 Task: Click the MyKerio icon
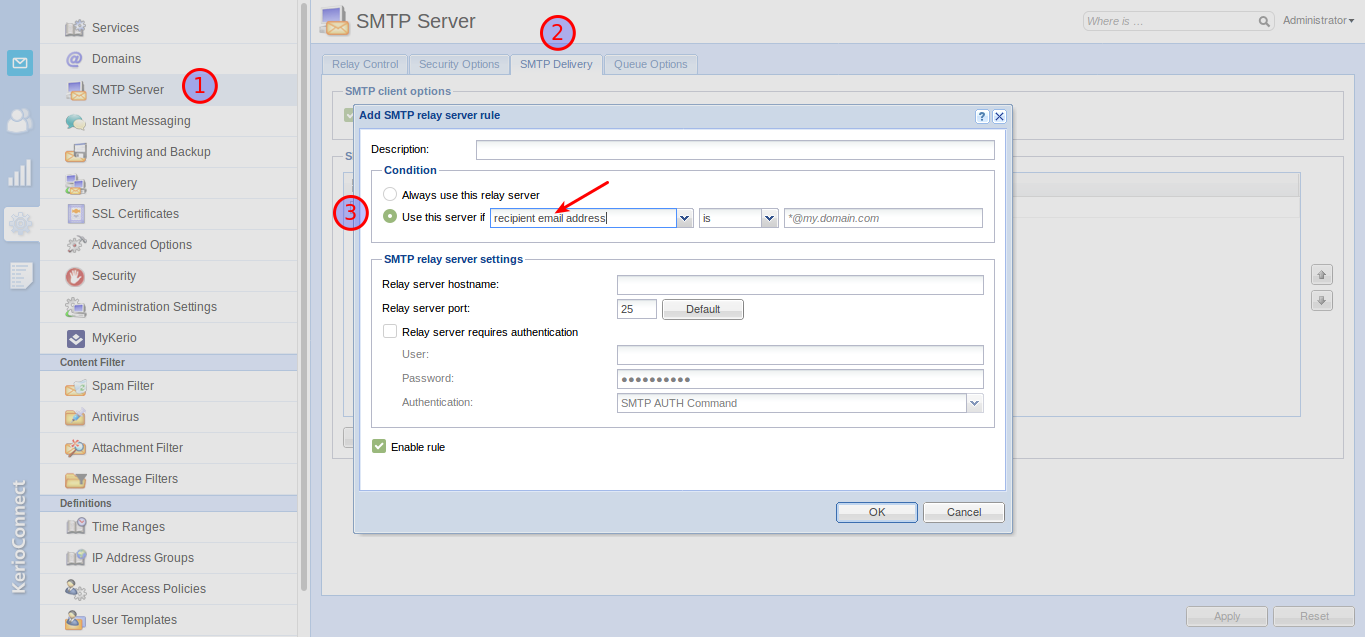pos(75,338)
